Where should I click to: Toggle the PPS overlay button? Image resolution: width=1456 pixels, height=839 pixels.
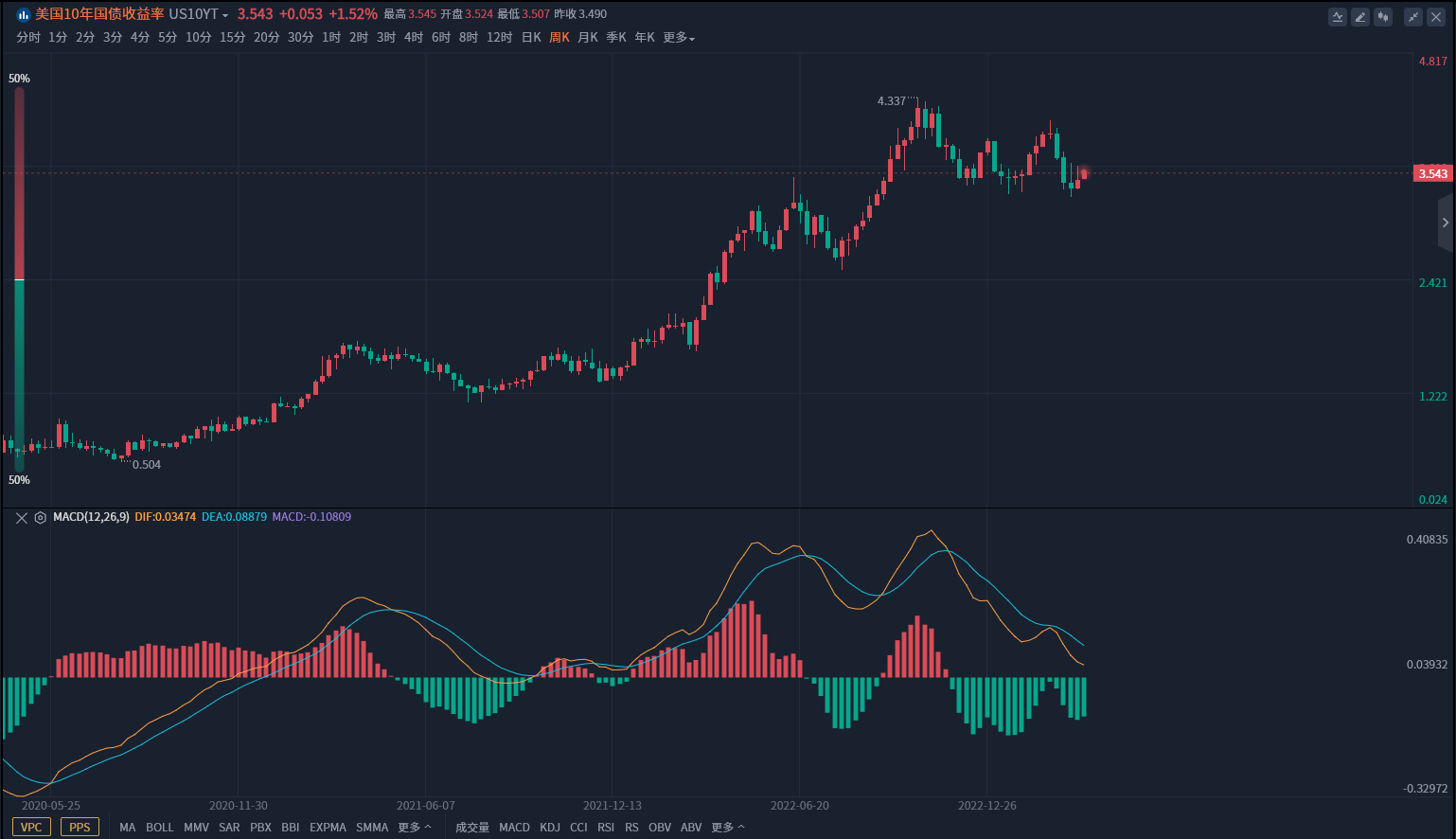click(x=80, y=827)
